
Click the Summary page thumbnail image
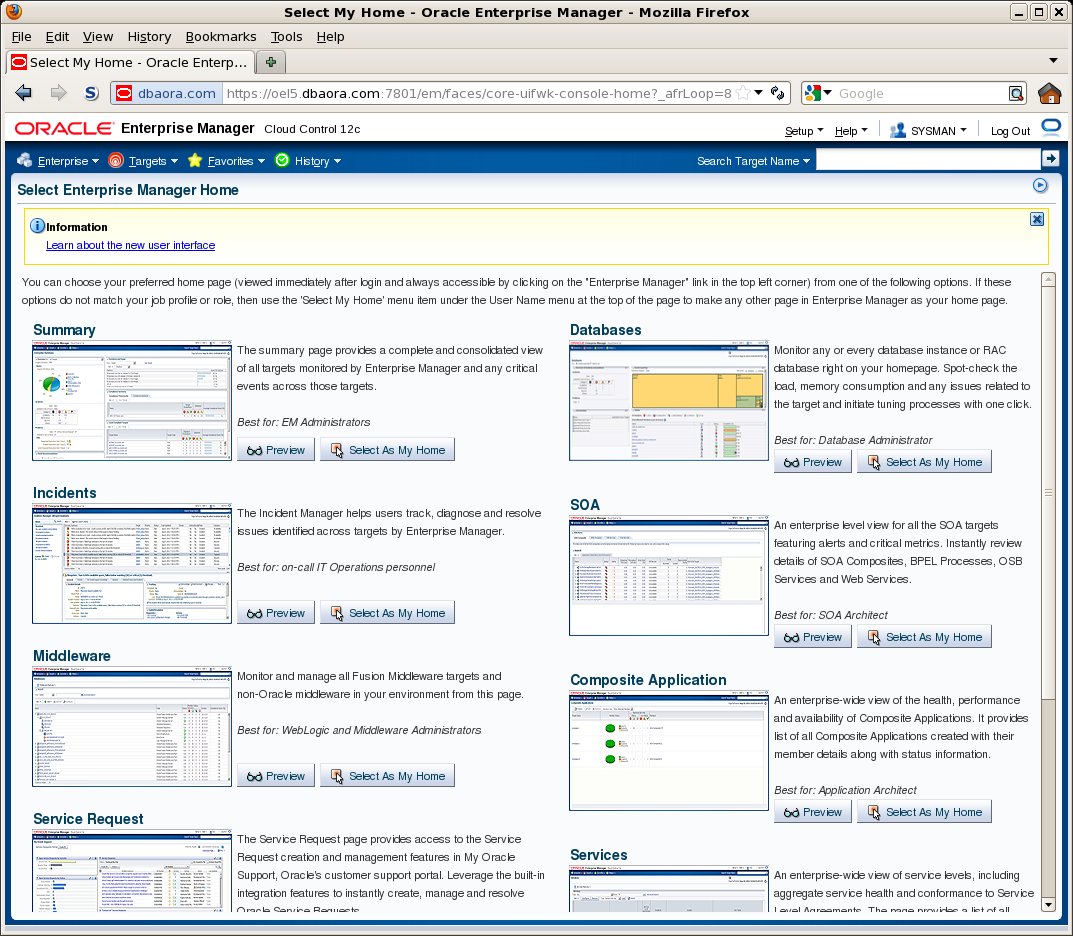click(x=132, y=400)
